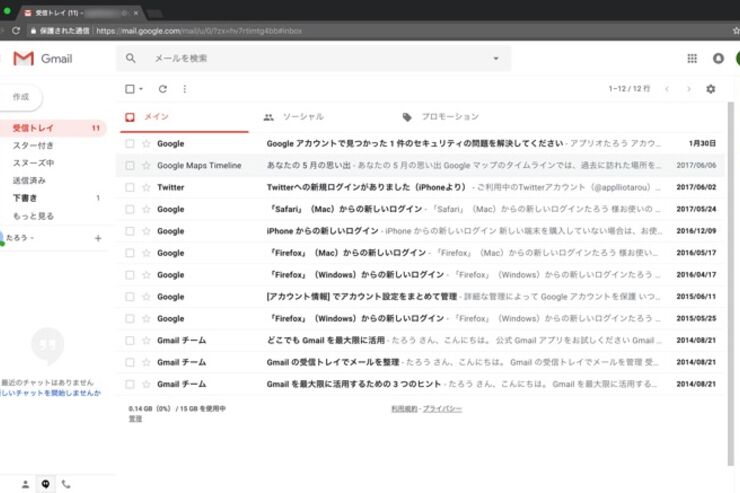Start a new chat link
This screenshot has height=493, width=740.
point(51,393)
